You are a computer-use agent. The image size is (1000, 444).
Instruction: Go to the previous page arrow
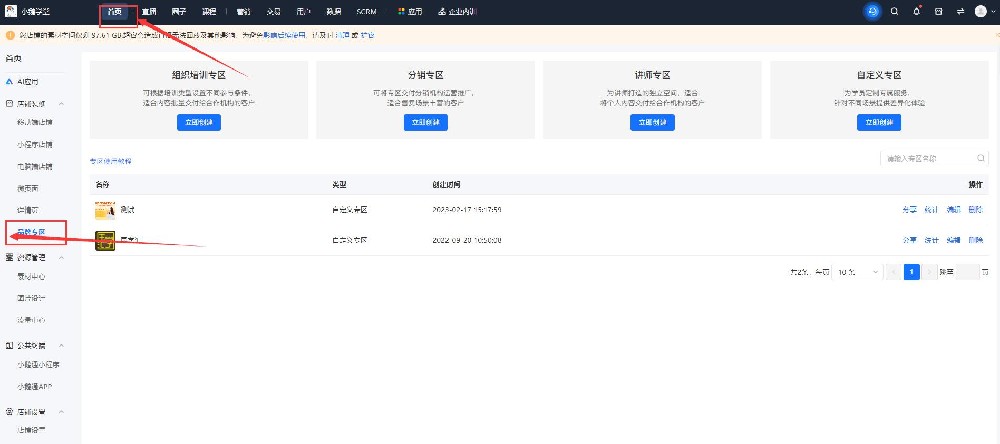coord(893,272)
